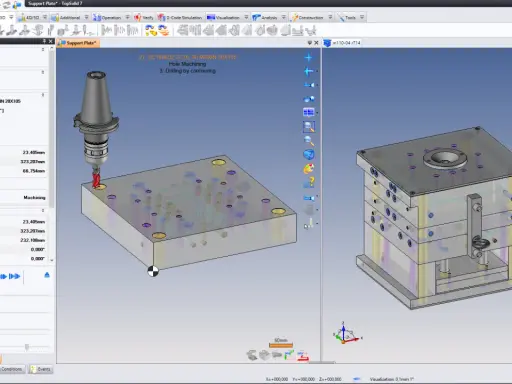Image resolution: width=512 pixels, height=384 pixels.
Task: Pin the left side panel
Action: tap(44, 41)
